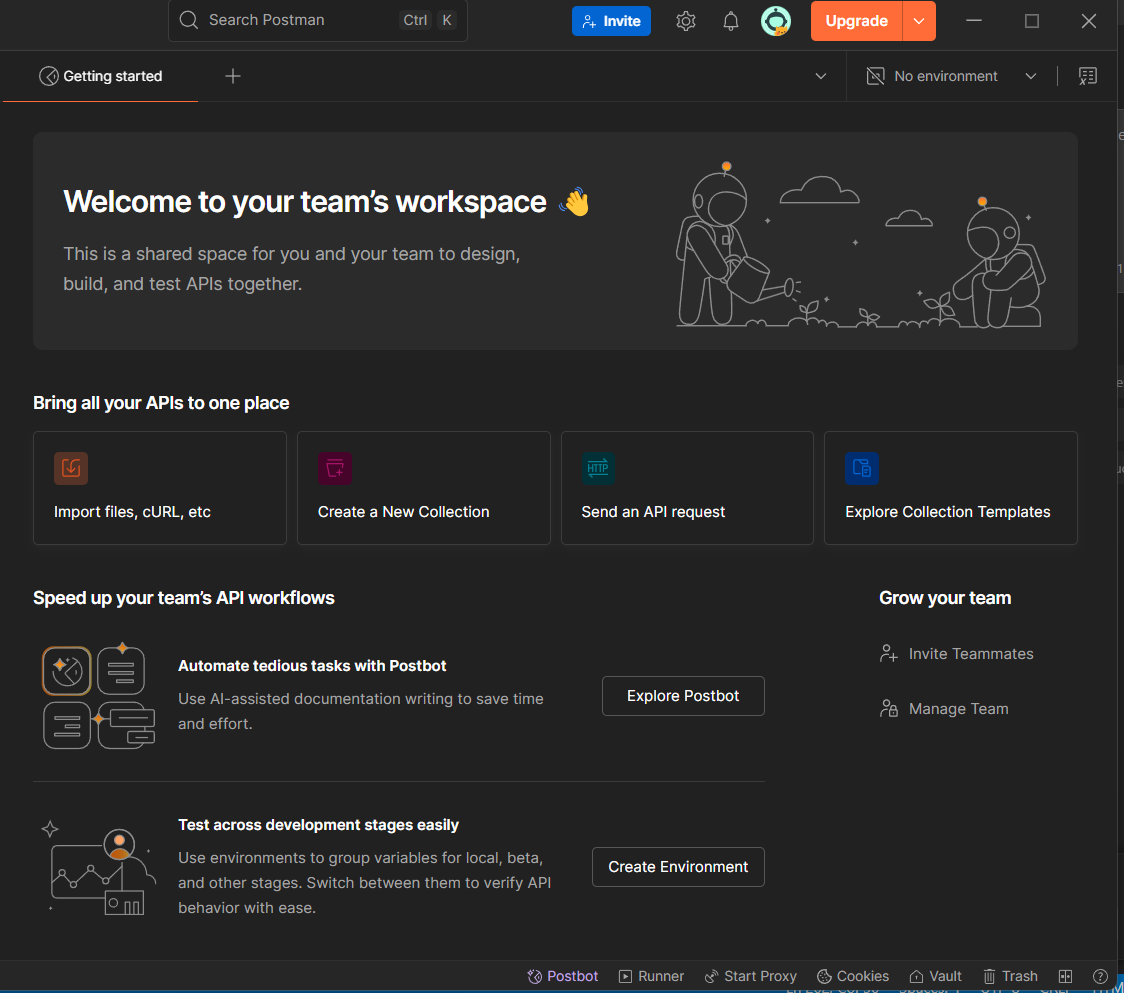Click the user avatar icon
1124x993 pixels.
[775, 21]
